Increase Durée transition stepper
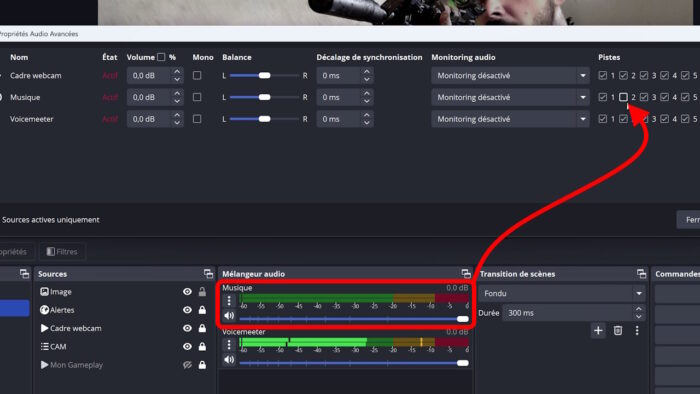 tap(639, 309)
